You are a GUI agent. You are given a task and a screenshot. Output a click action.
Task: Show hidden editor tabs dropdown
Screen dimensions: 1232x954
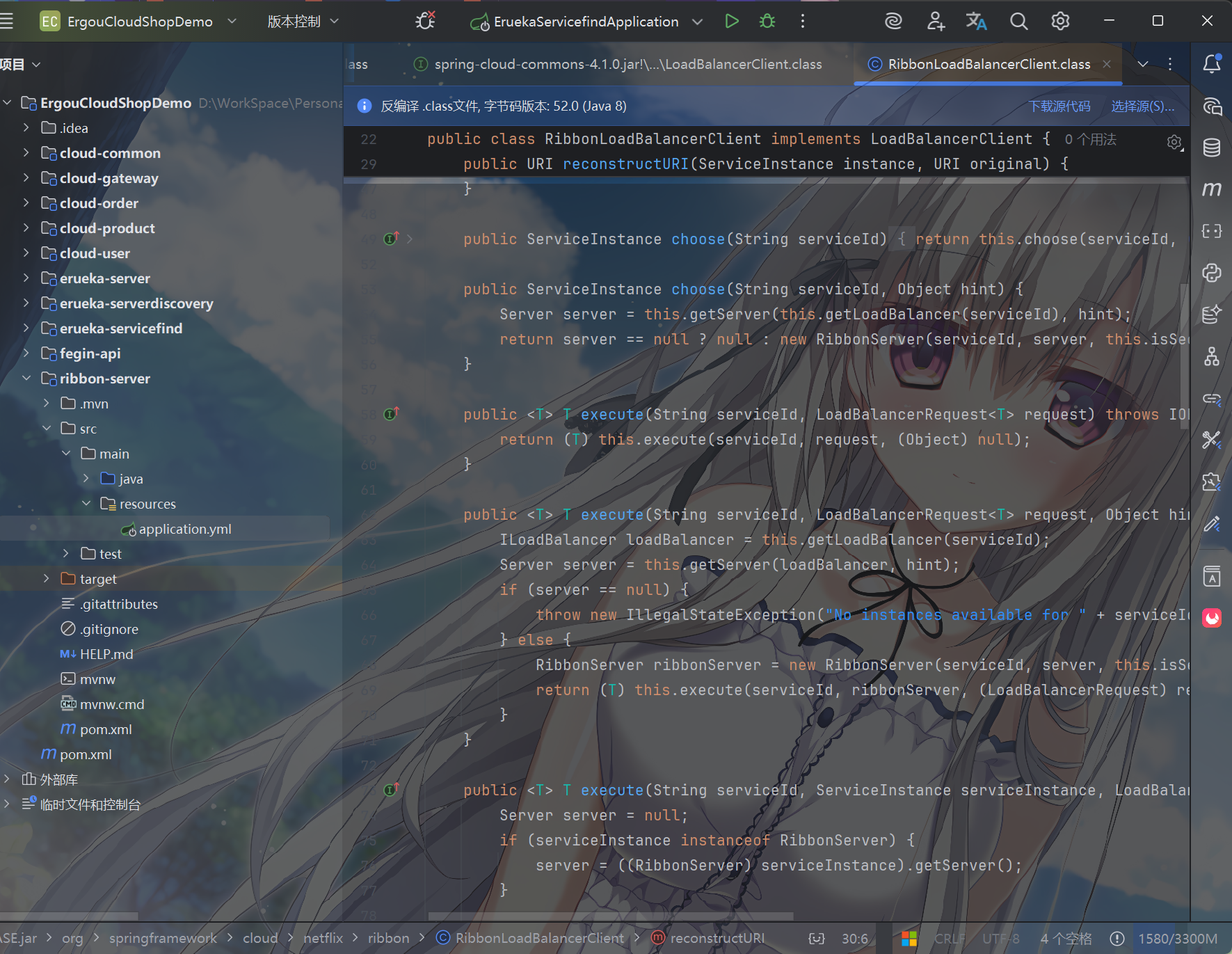pyautogui.click(x=1142, y=64)
